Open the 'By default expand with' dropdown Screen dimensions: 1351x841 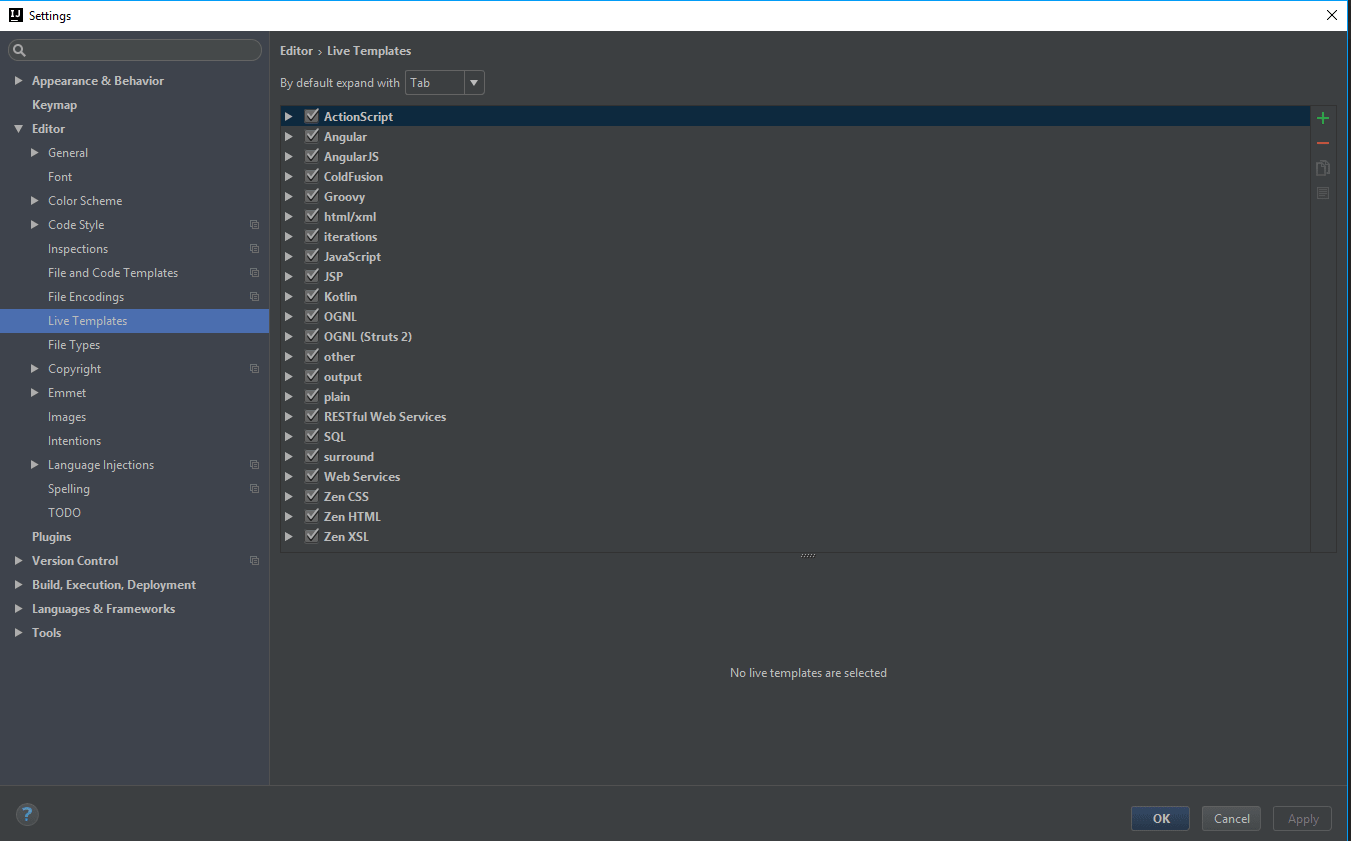[x=473, y=82]
